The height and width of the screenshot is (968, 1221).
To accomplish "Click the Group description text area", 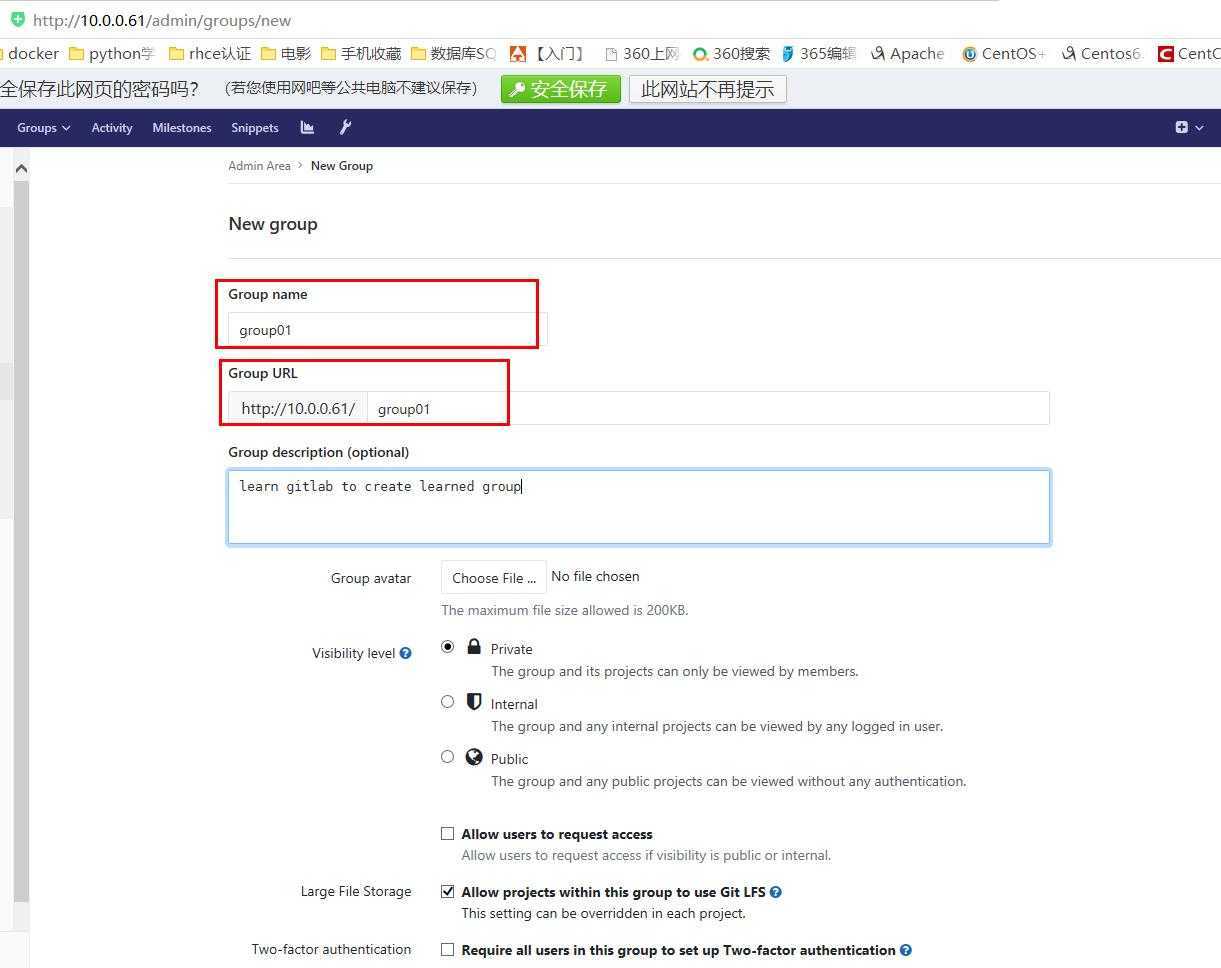I will point(639,507).
